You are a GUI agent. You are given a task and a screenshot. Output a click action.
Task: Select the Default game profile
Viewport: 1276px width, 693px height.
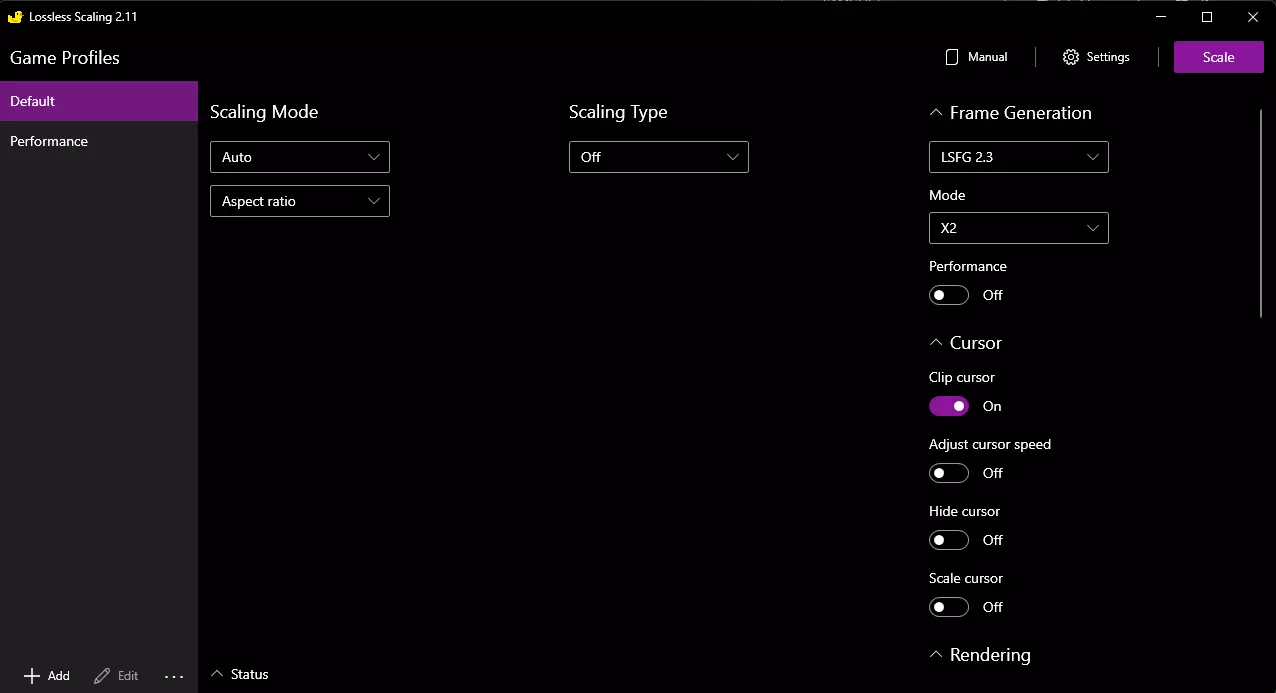pos(99,101)
